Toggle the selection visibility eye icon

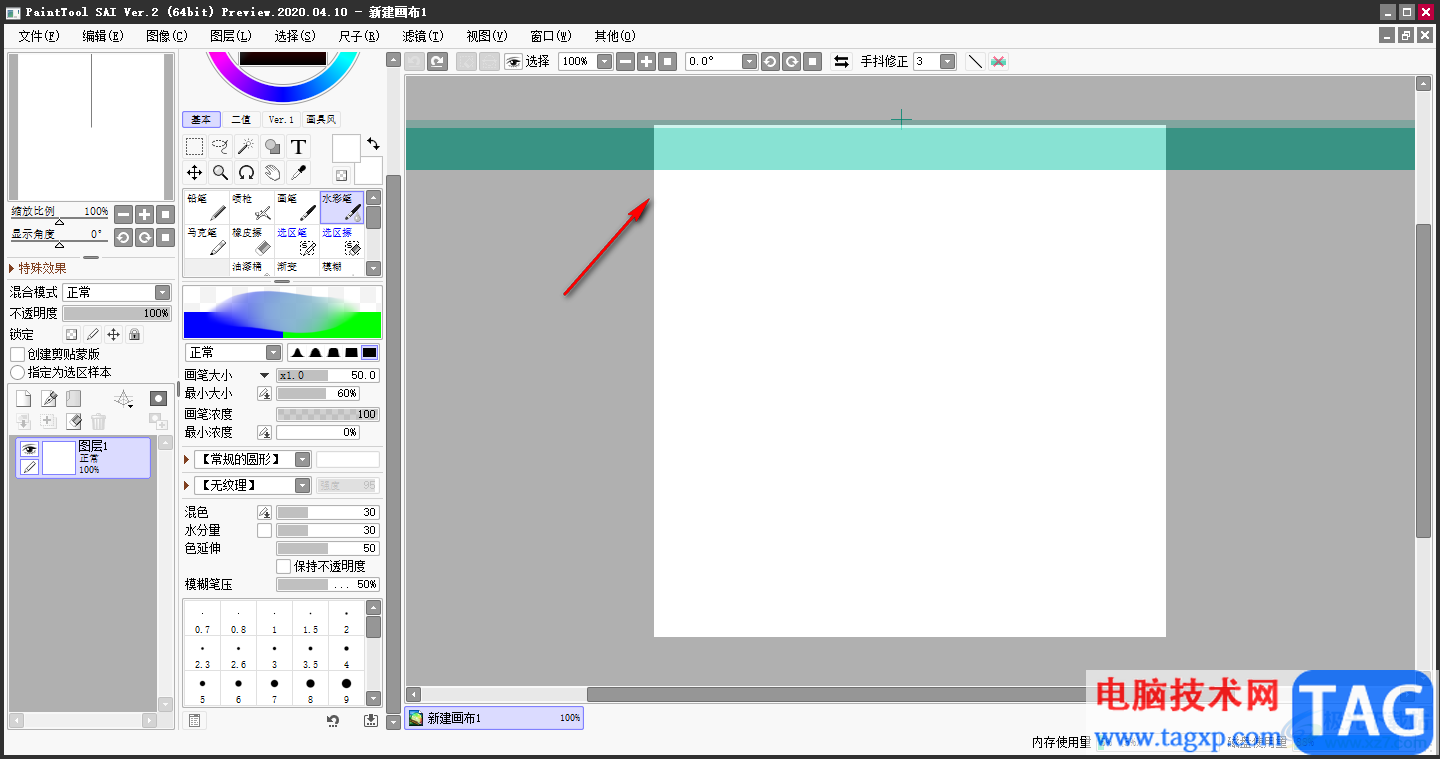pyautogui.click(x=513, y=61)
